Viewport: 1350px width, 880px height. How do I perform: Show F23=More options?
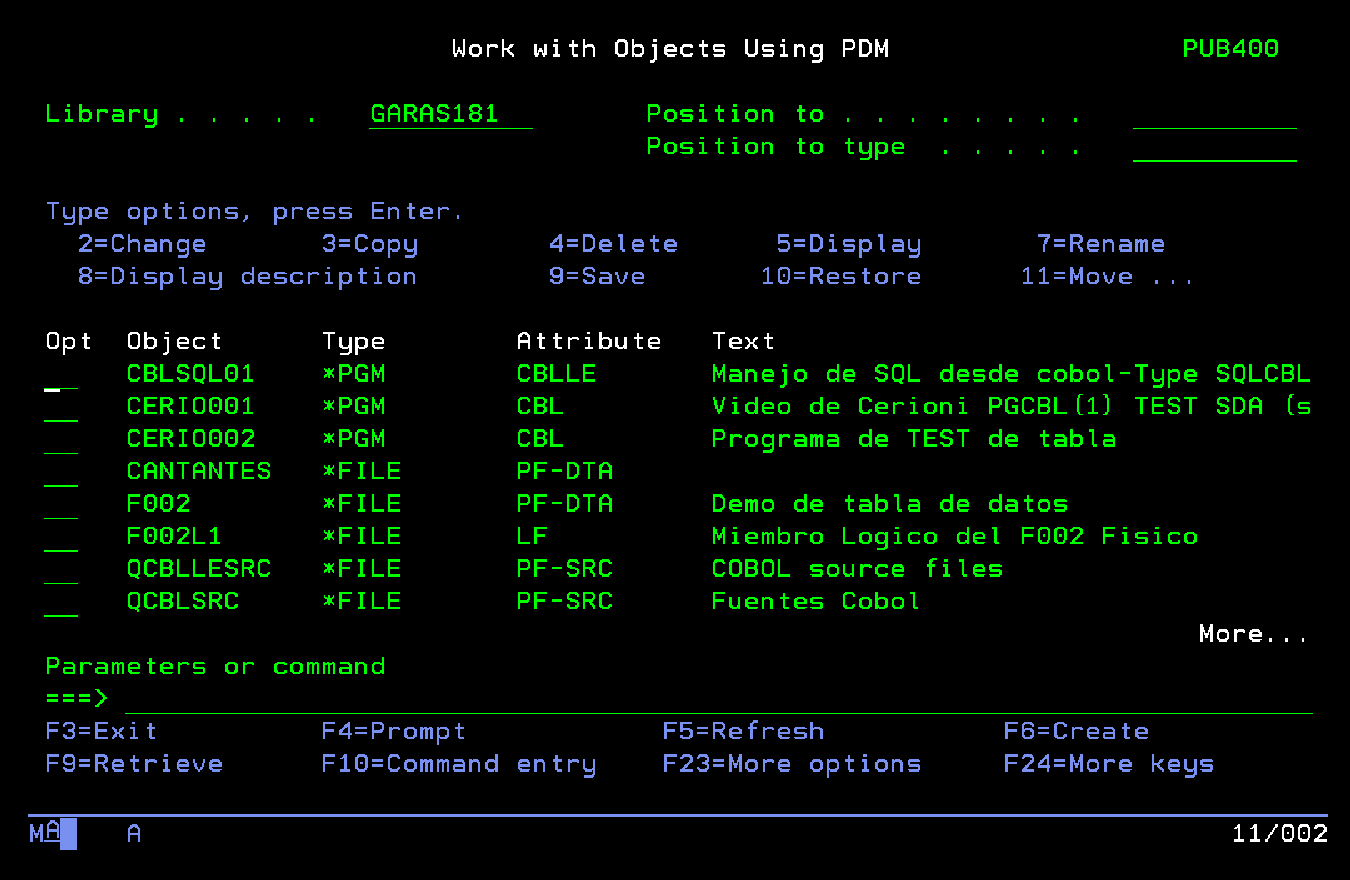coord(791,764)
